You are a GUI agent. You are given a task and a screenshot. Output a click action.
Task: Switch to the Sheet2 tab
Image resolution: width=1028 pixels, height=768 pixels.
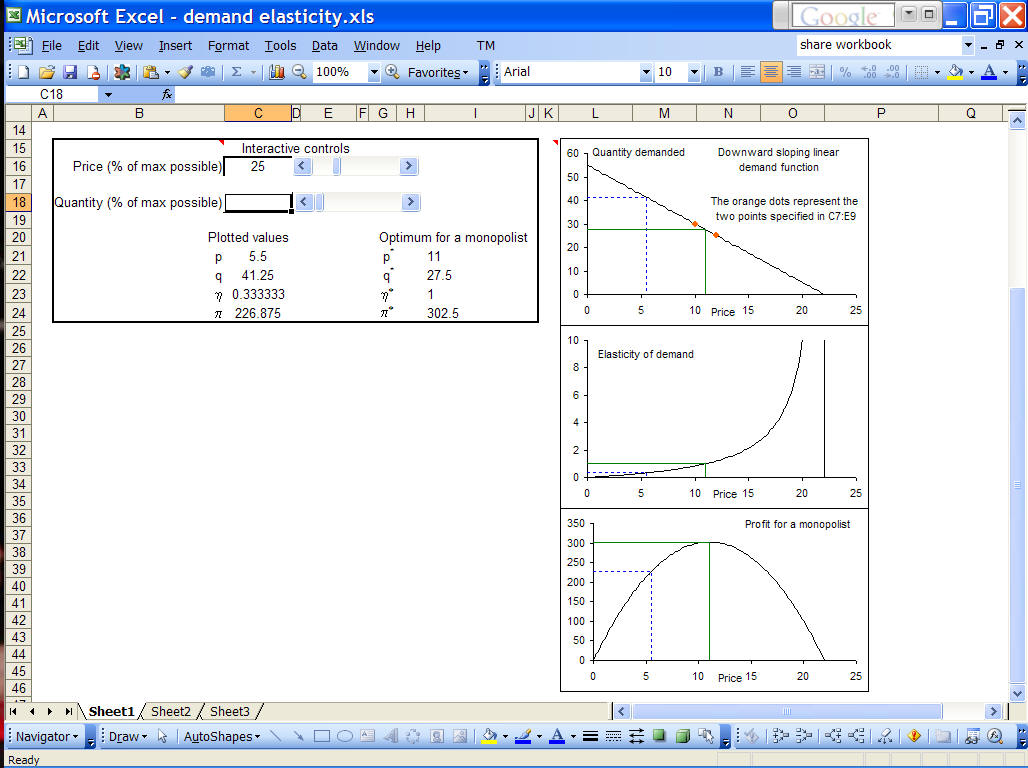tap(170, 711)
